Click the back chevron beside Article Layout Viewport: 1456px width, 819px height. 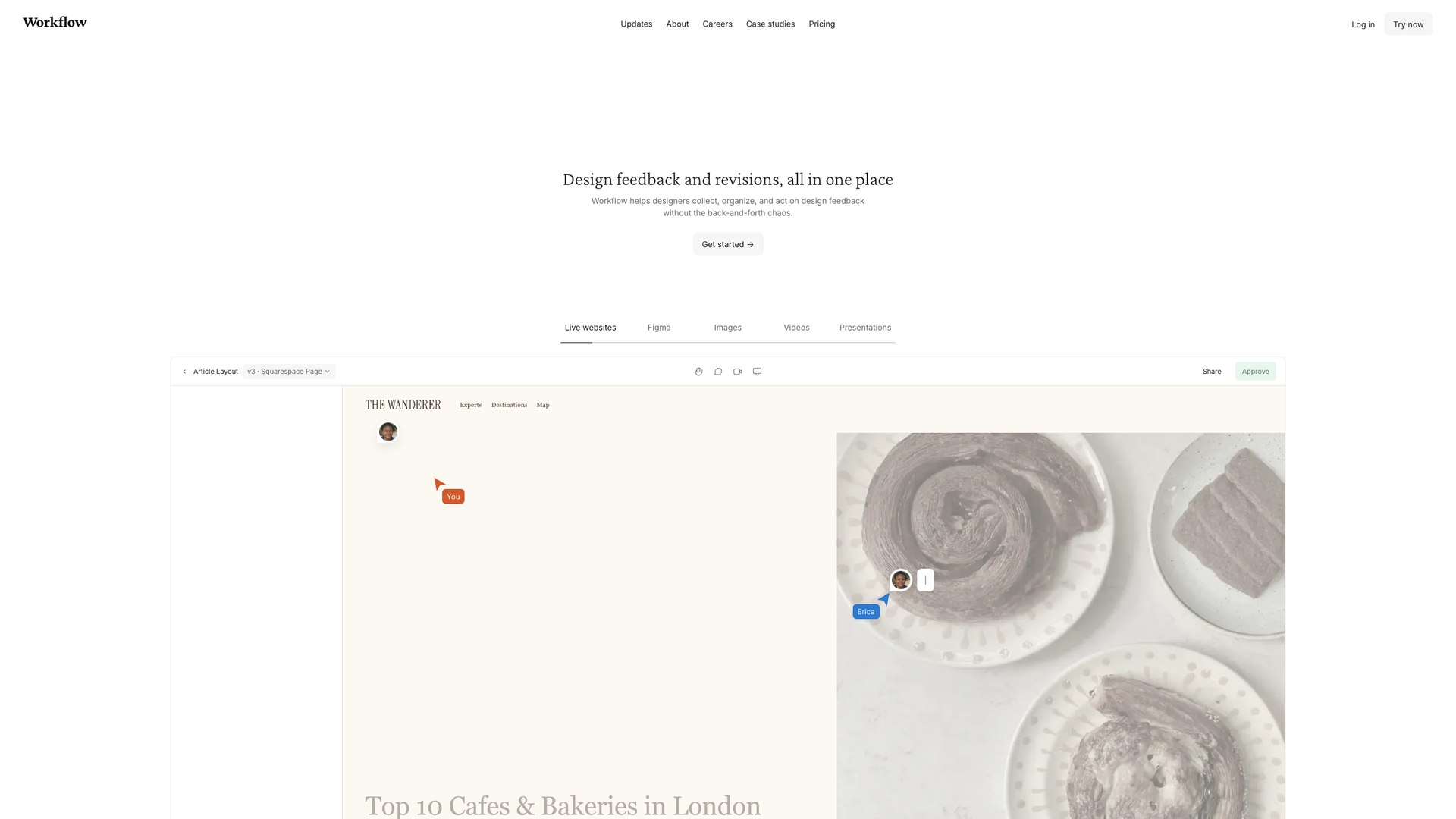[184, 372]
